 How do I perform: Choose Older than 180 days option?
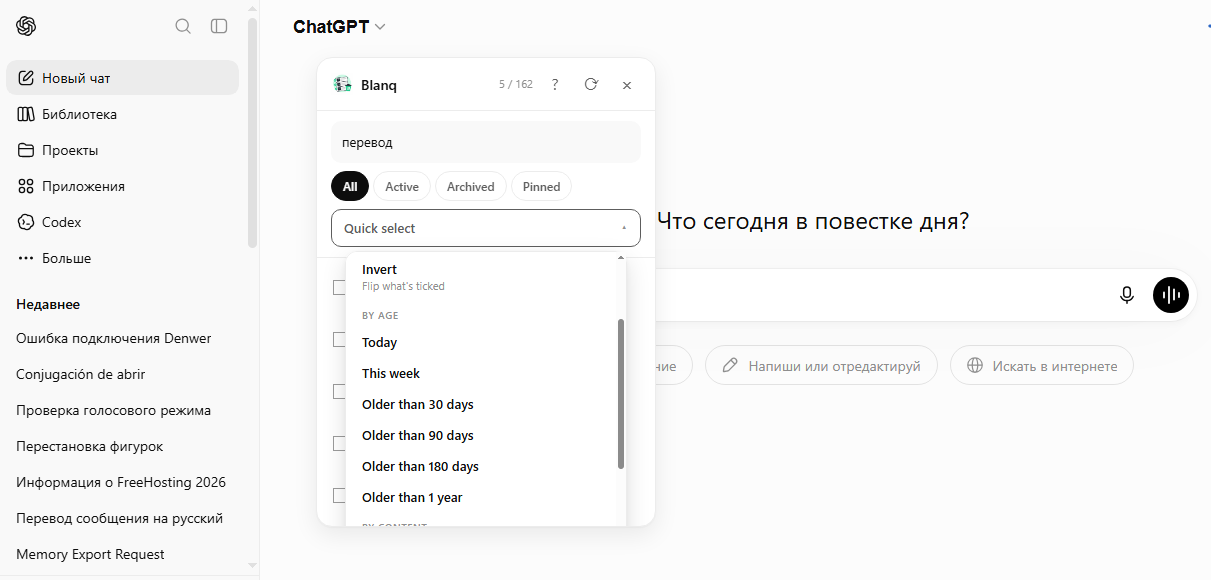coord(482,466)
